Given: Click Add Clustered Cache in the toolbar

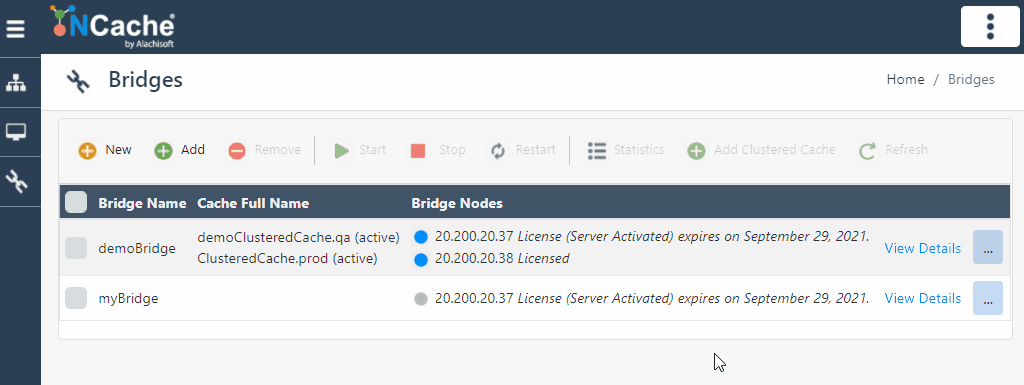Looking at the screenshot, I should point(761,150).
